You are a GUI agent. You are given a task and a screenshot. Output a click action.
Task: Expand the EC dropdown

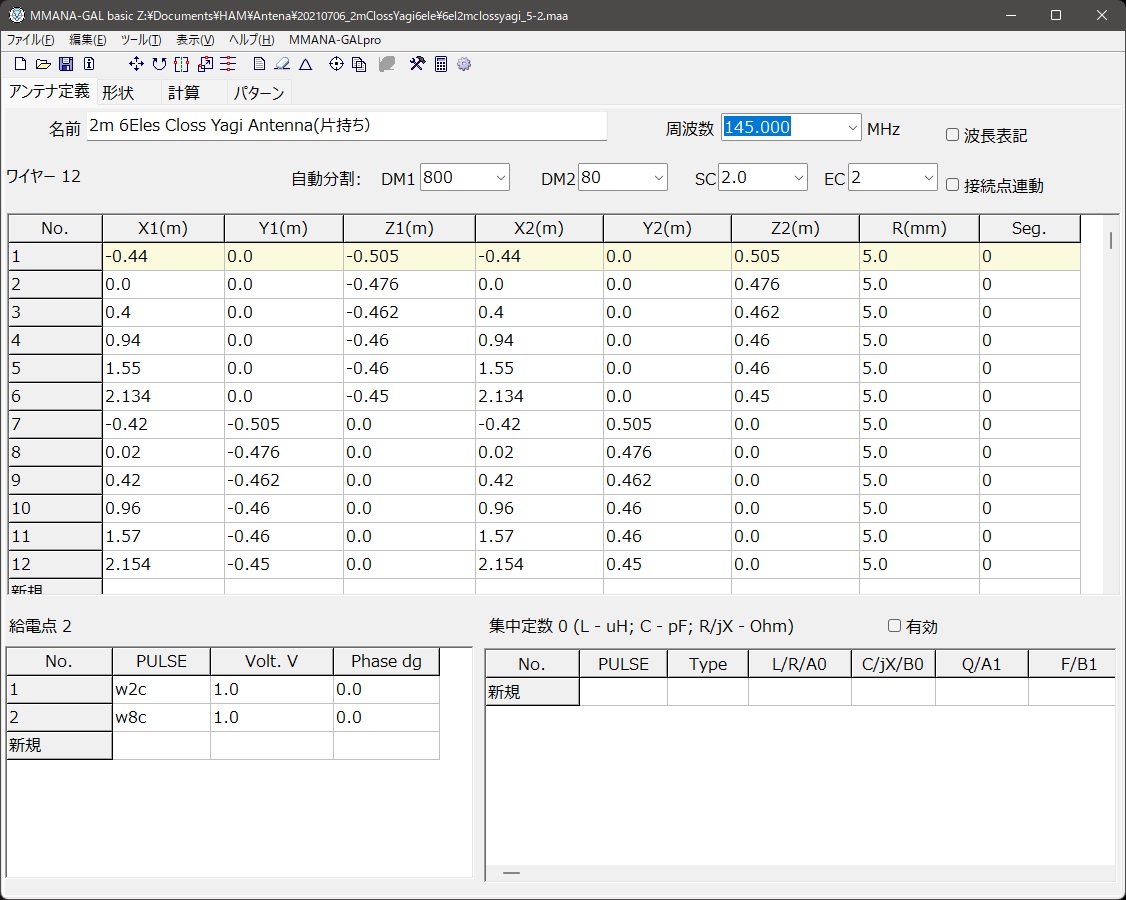(x=927, y=178)
